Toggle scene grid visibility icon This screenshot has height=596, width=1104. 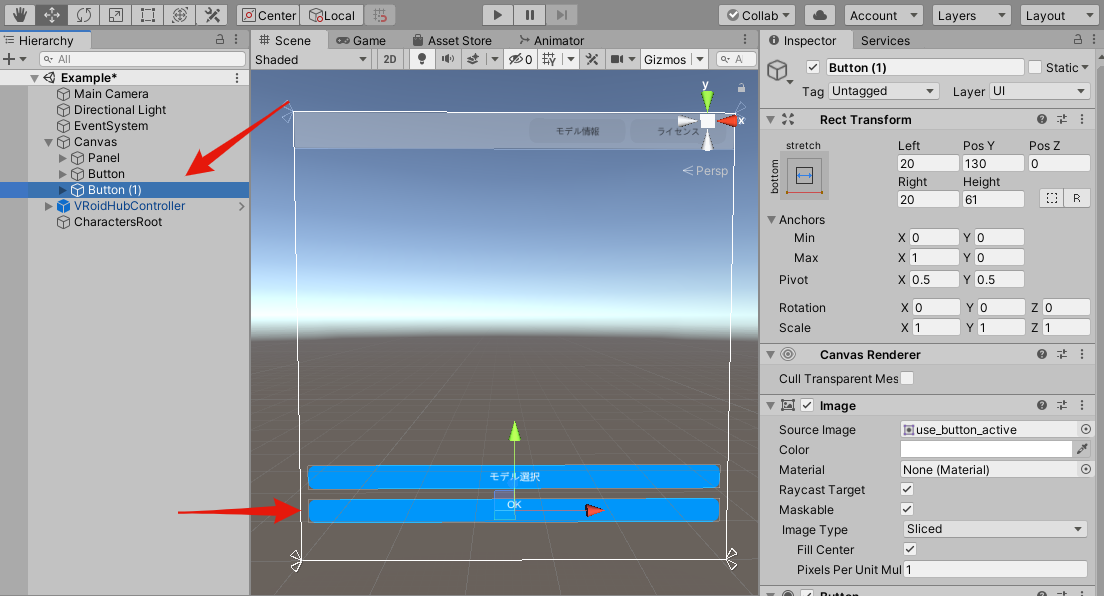tap(549, 59)
